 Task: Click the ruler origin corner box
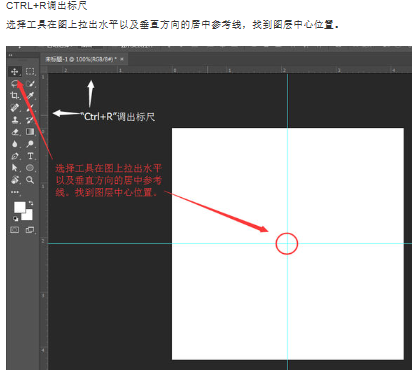(44, 70)
